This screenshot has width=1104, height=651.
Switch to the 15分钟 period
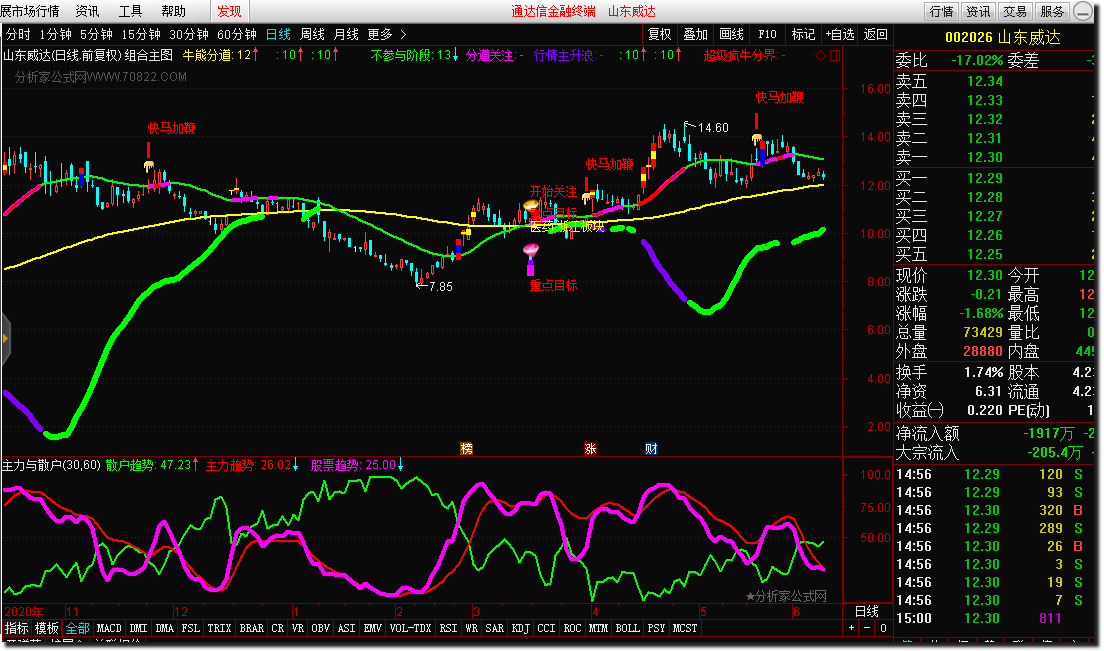click(141, 34)
